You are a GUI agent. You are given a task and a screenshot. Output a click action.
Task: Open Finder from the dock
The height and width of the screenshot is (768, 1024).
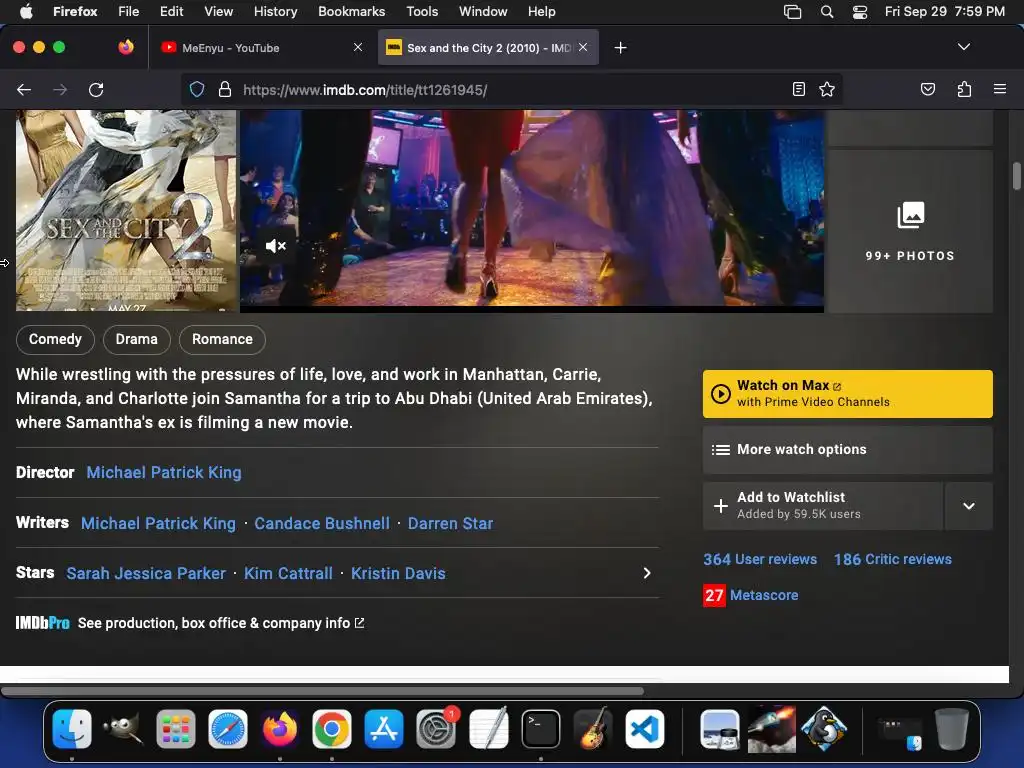click(72, 729)
